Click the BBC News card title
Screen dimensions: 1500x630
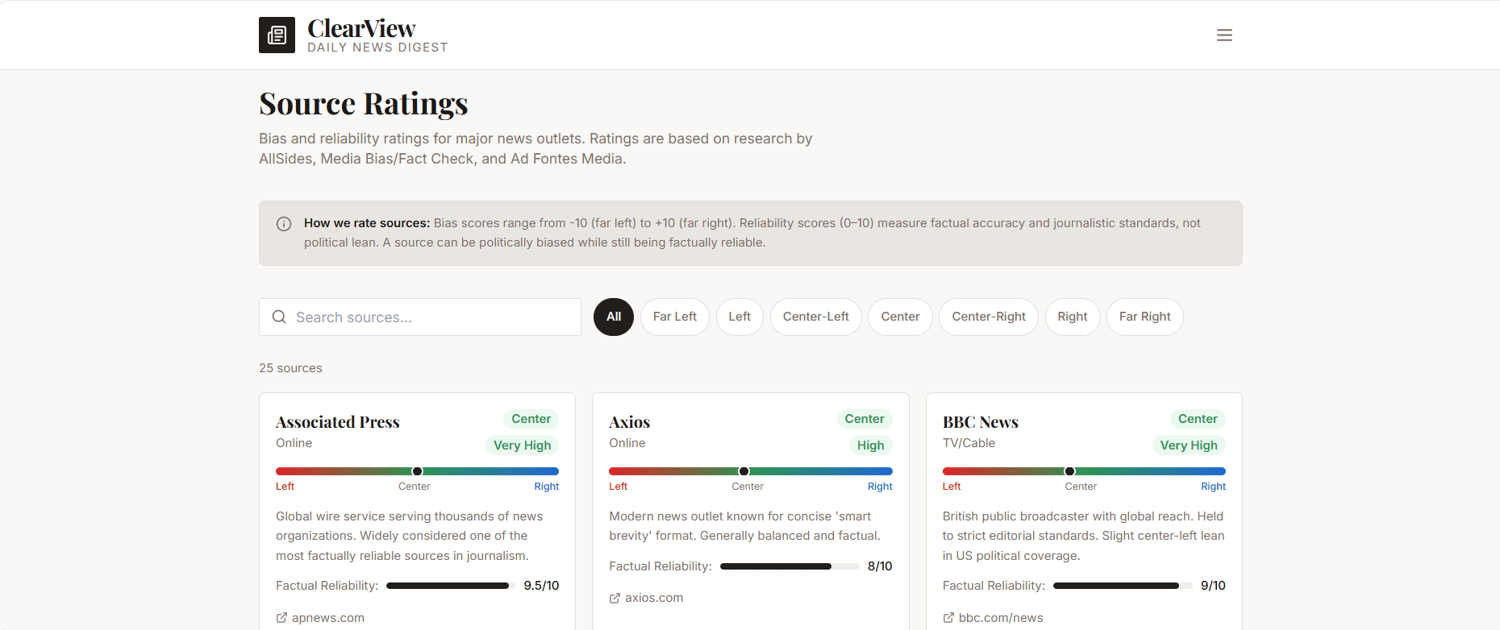click(981, 422)
